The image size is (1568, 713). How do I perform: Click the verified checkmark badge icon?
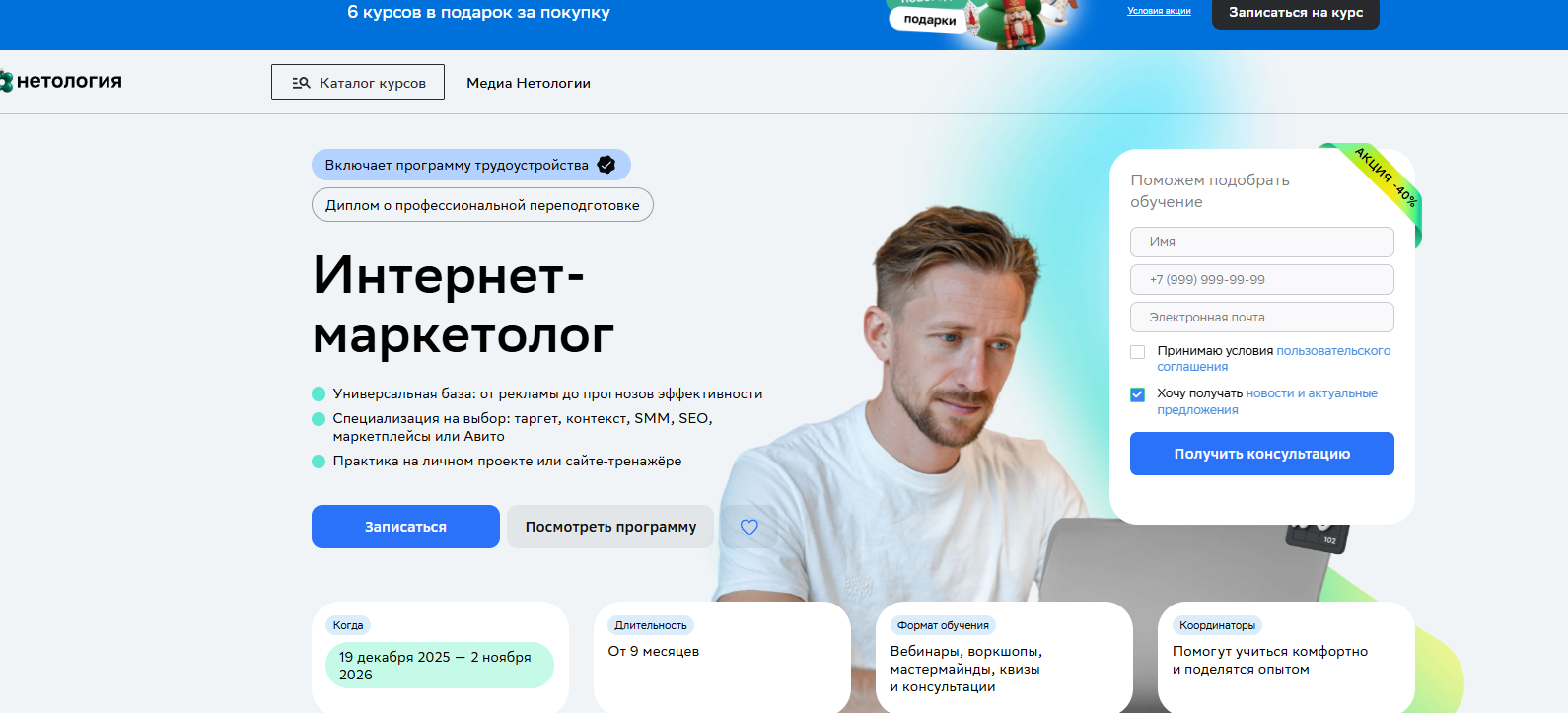(606, 165)
